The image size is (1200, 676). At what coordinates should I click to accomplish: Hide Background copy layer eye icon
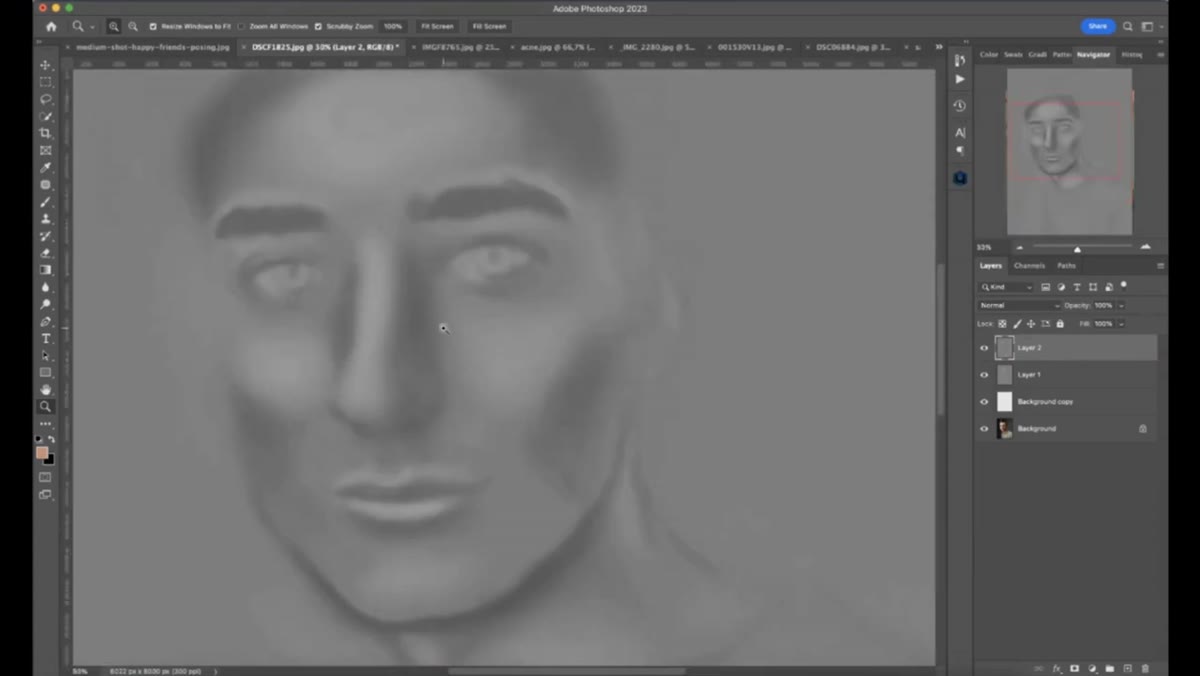(x=984, y=402)
